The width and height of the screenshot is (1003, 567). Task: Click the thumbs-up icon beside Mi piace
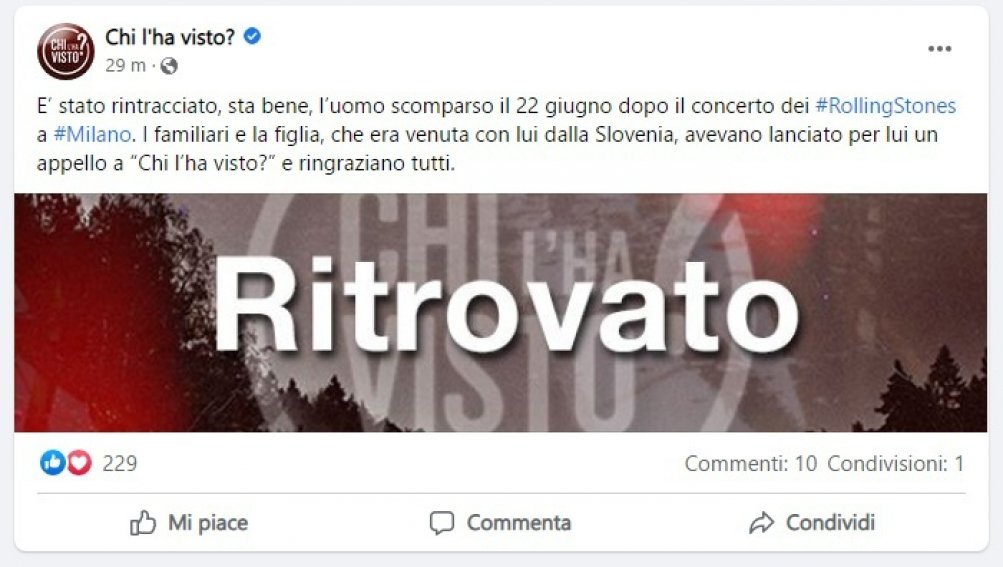143,523
